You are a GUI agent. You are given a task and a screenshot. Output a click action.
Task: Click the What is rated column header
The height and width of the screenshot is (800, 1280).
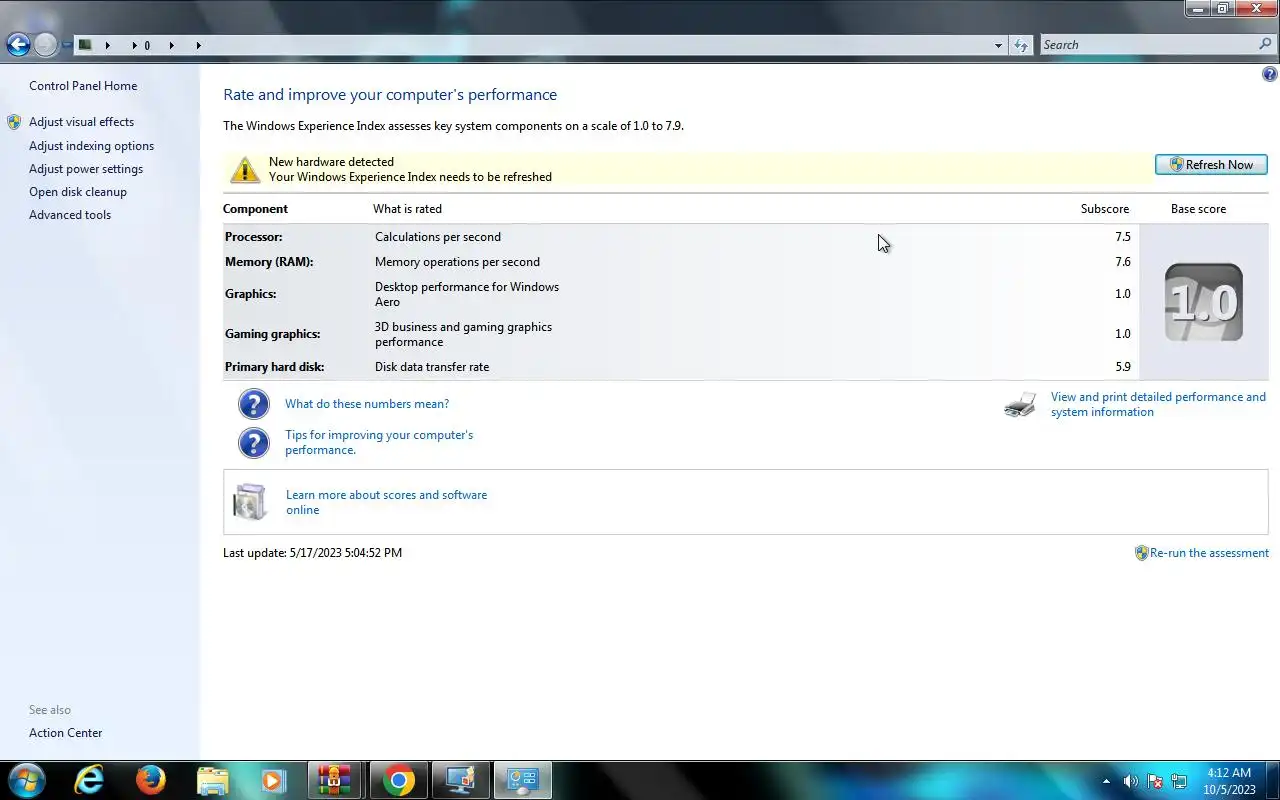tap(407, 209)
